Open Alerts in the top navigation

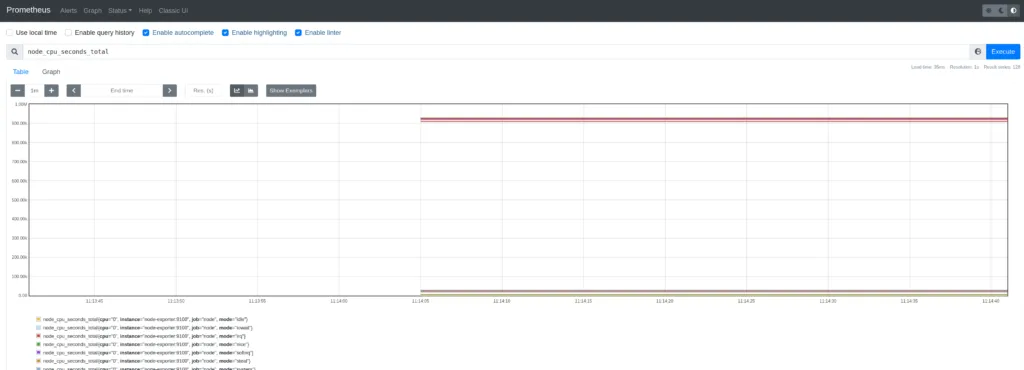(68, 10)
